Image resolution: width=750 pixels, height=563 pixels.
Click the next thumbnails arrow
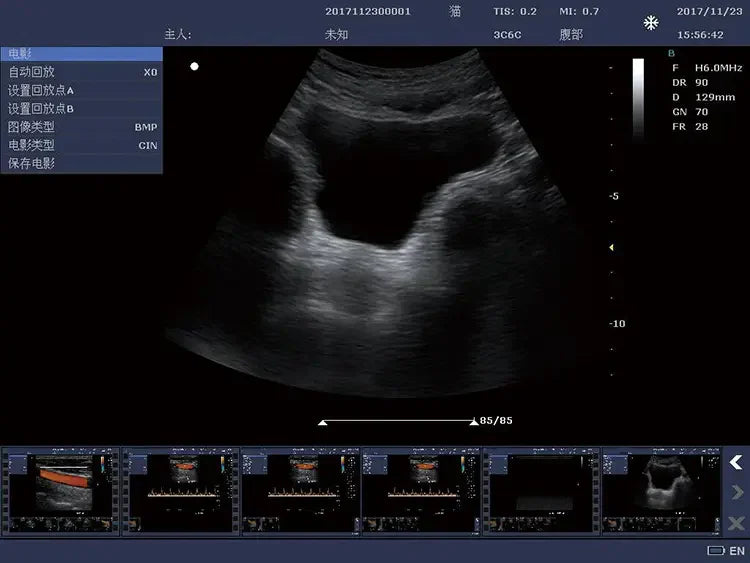tap(736, 492)
